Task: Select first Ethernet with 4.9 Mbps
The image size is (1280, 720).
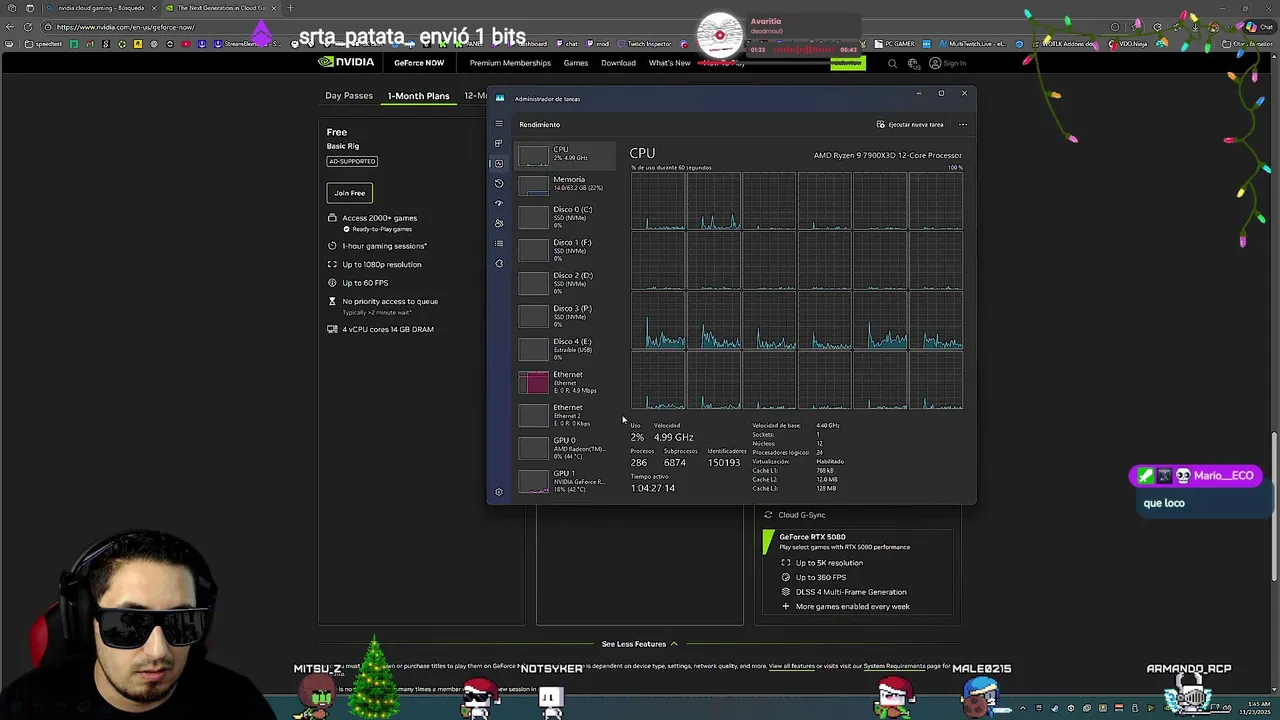Action: point(565,382)
